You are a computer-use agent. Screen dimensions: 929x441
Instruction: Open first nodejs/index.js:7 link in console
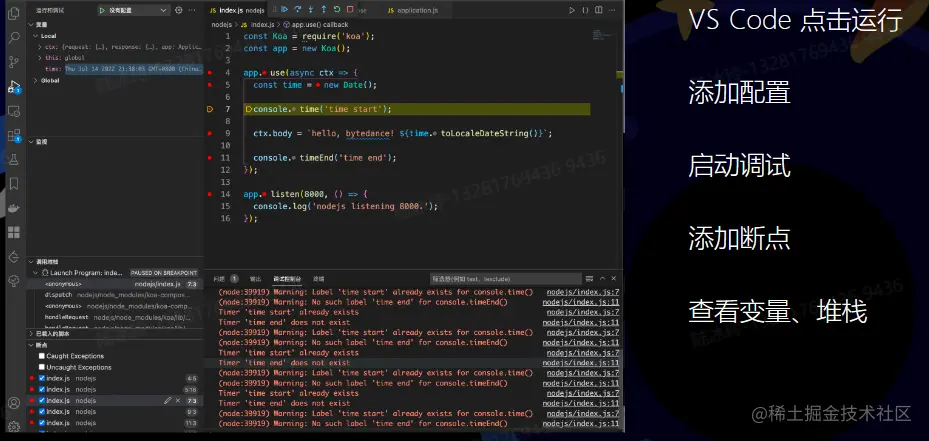(583, 292)
